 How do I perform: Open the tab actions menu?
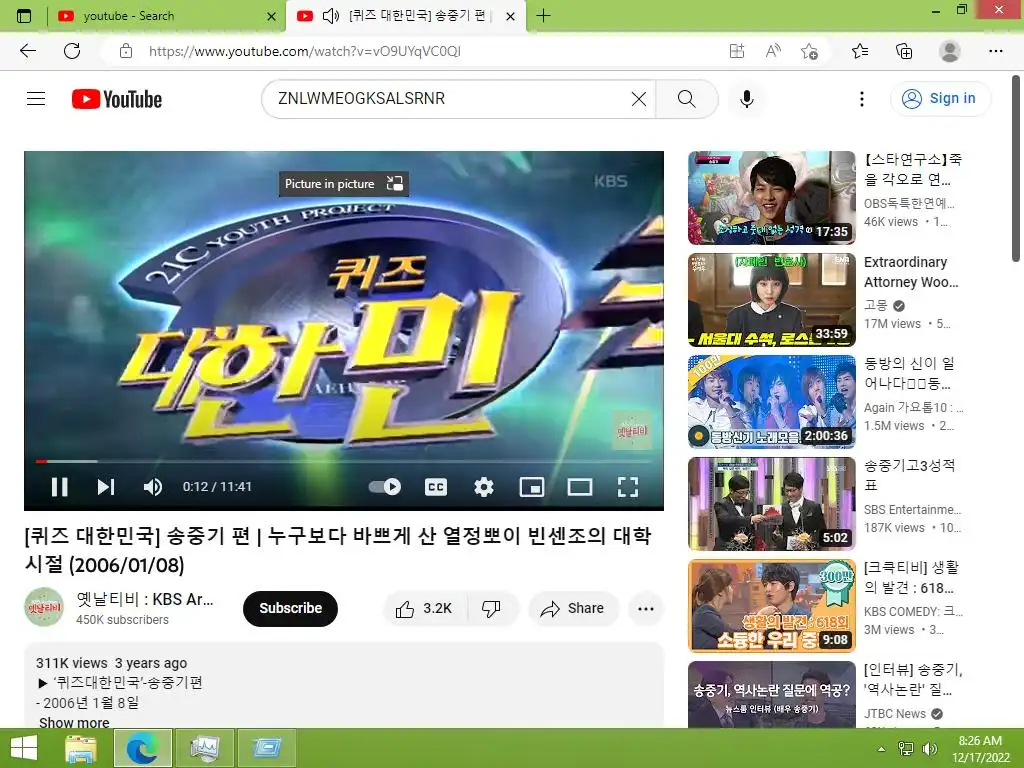point(24,16)
